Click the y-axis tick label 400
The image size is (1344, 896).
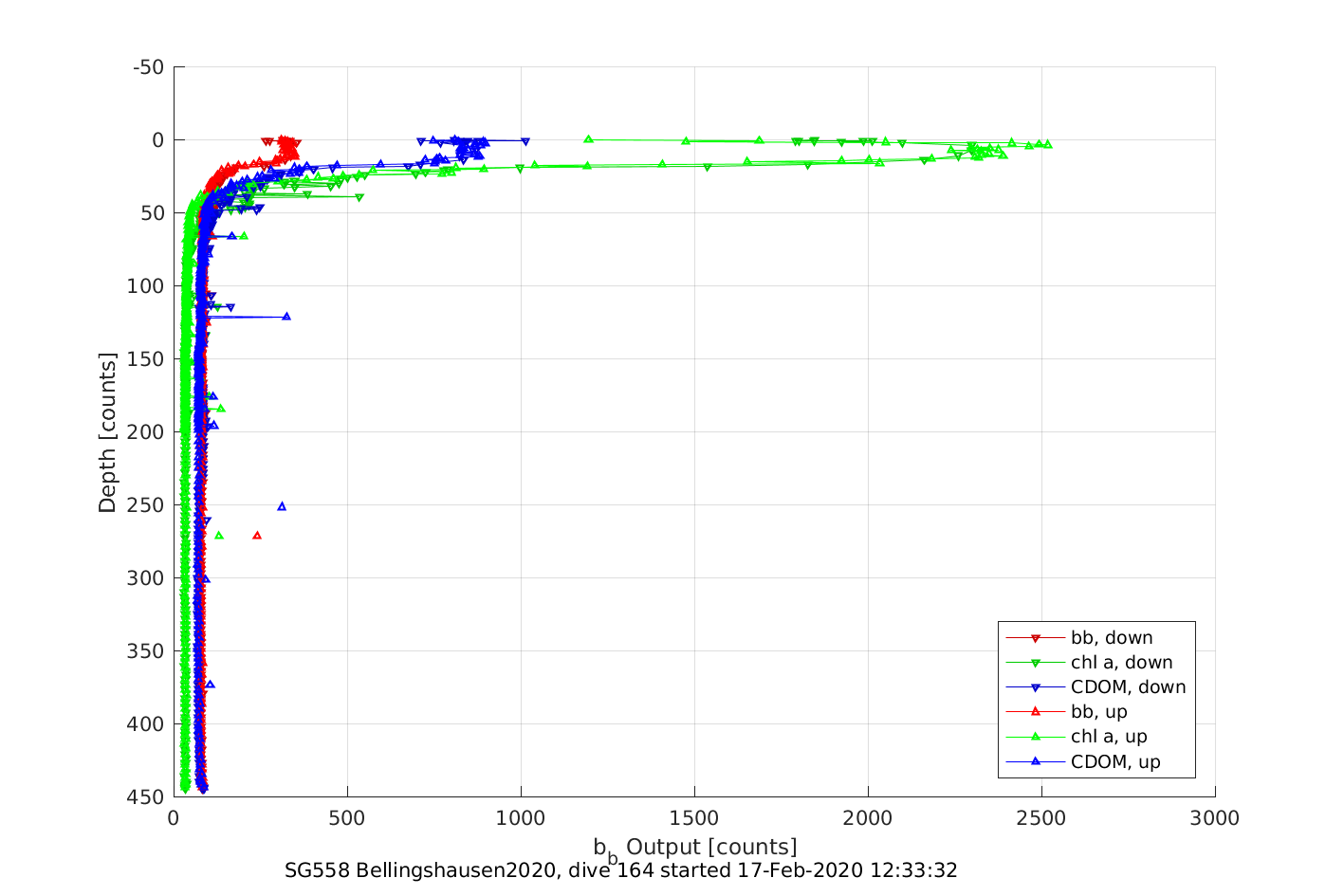148,724
